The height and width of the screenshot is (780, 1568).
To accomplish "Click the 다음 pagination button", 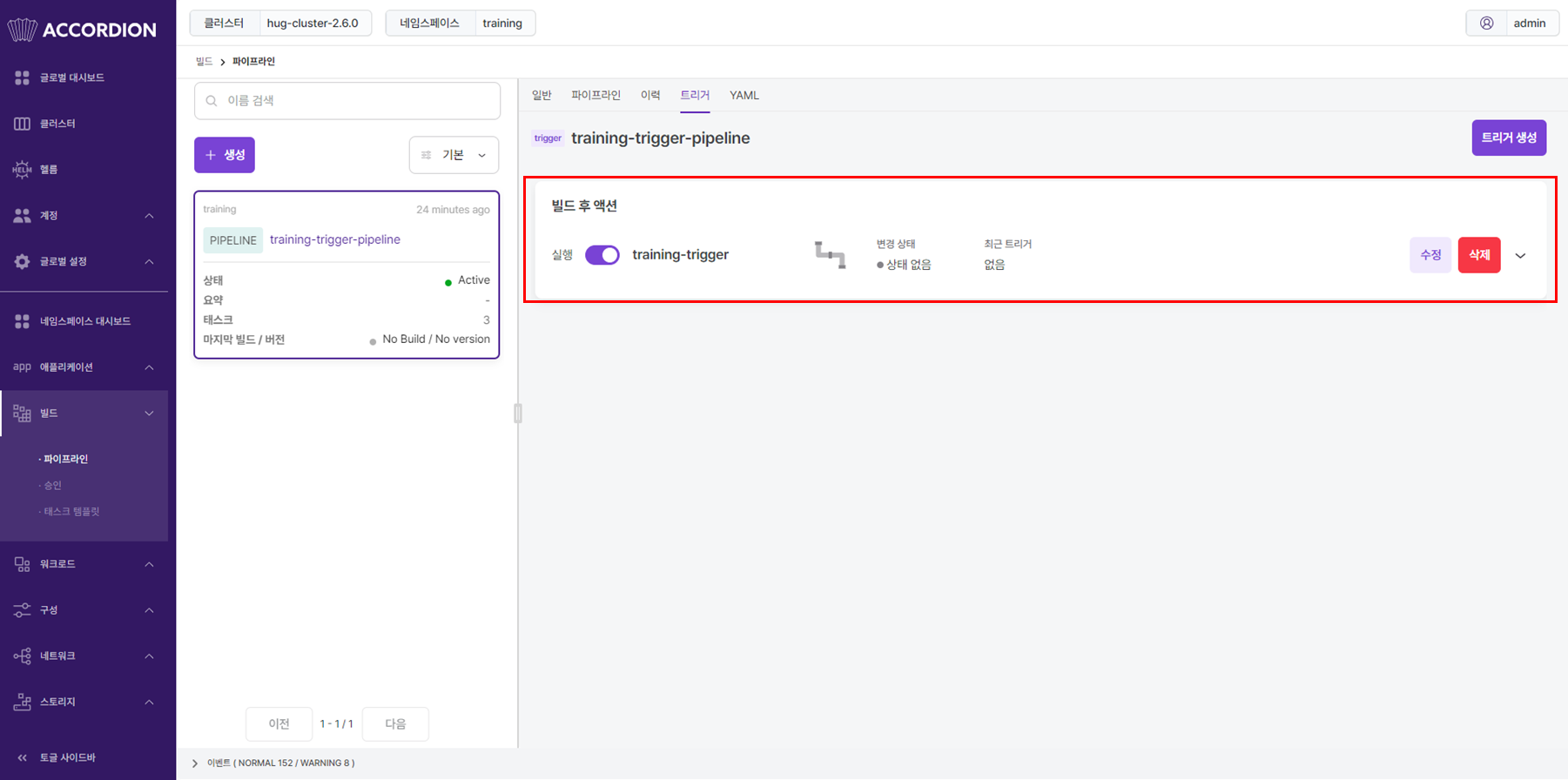I will 395,724.
